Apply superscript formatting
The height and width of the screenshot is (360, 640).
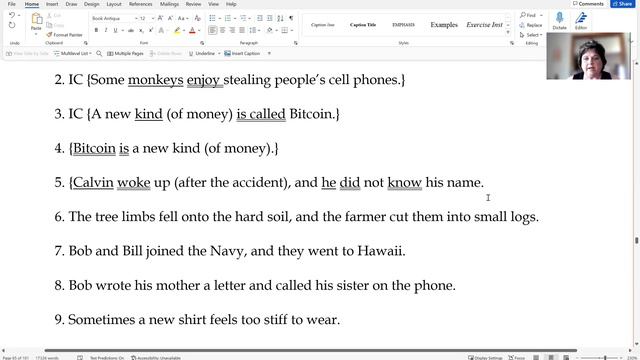[x=151, y=30]
